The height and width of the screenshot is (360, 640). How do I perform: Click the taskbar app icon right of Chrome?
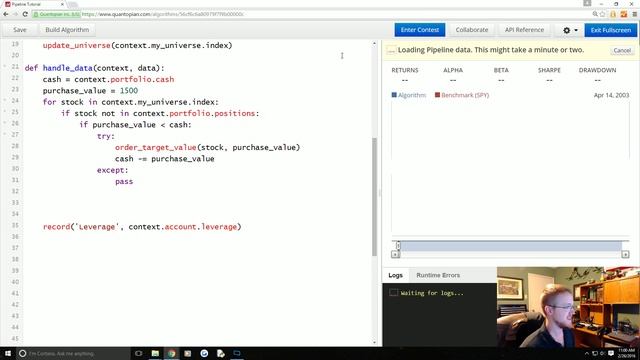[x=188, y=353]
